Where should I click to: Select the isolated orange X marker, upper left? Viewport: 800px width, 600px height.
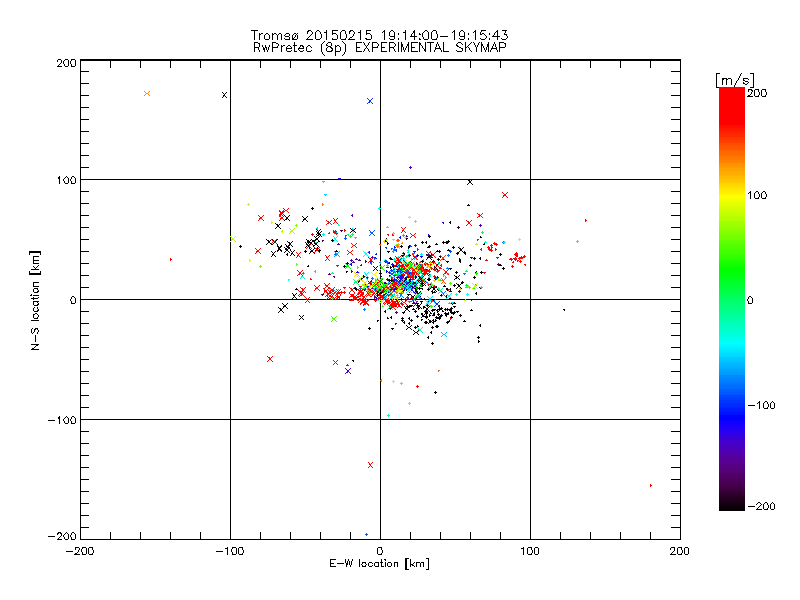pos(147,93)
